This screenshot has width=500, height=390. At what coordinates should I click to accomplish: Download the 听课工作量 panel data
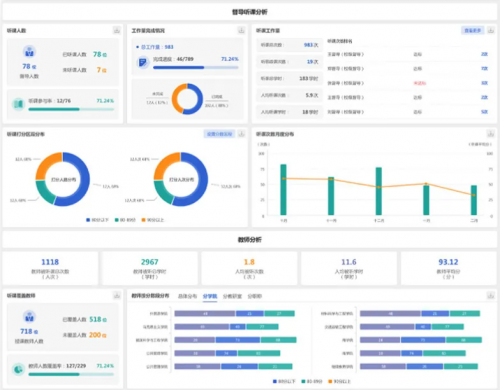click(491, 30)
